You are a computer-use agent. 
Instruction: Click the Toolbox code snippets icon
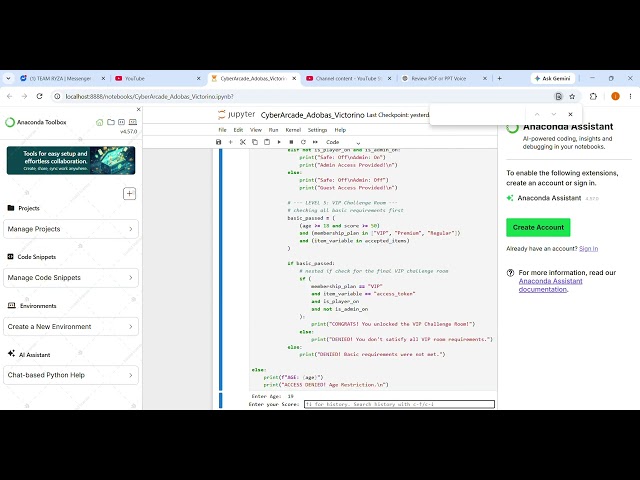121,122
